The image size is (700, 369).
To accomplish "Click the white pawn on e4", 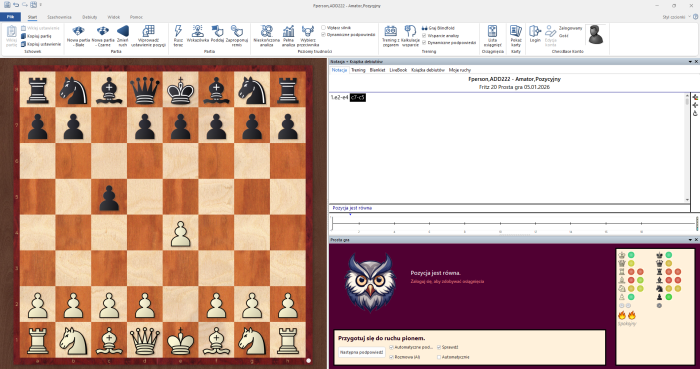I will 180,233.
